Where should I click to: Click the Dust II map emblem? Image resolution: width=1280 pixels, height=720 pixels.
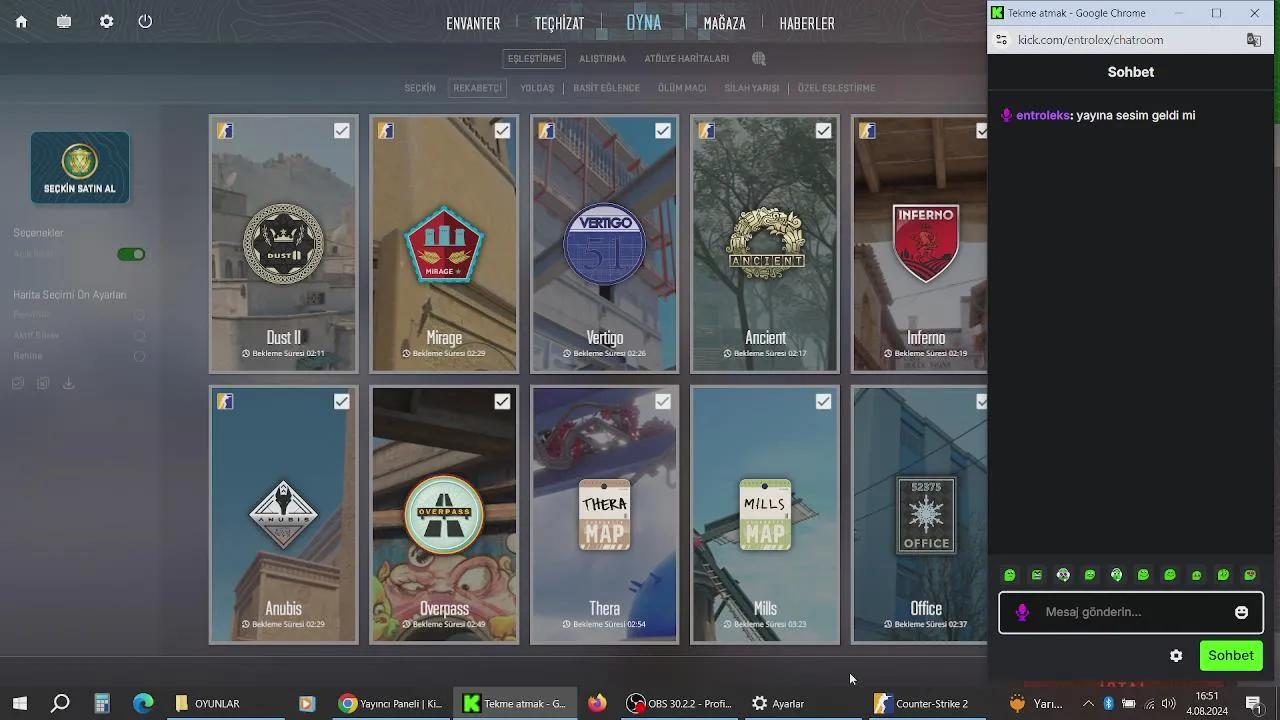pos(283,244)
